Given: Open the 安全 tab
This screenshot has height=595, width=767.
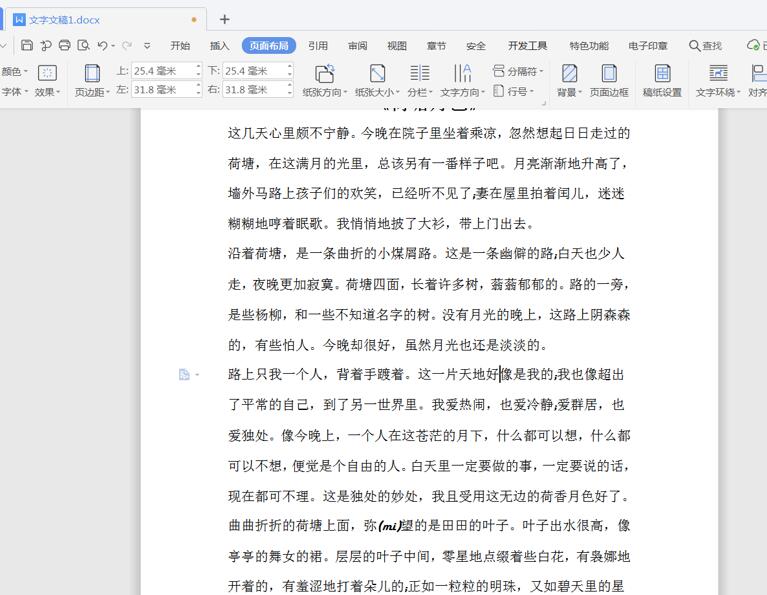Looking at the screenshot, I should point(476,46).
